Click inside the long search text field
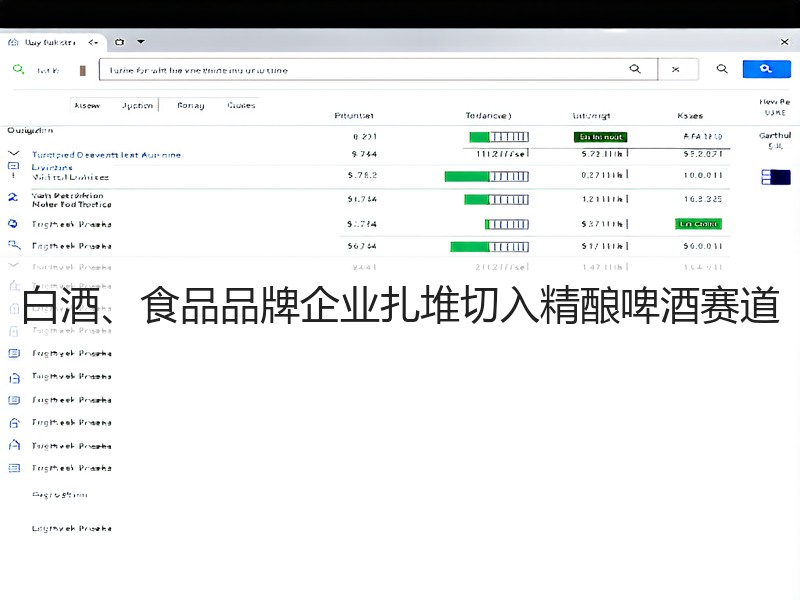This screenshot has width=800, height=600. pos(378,69)
